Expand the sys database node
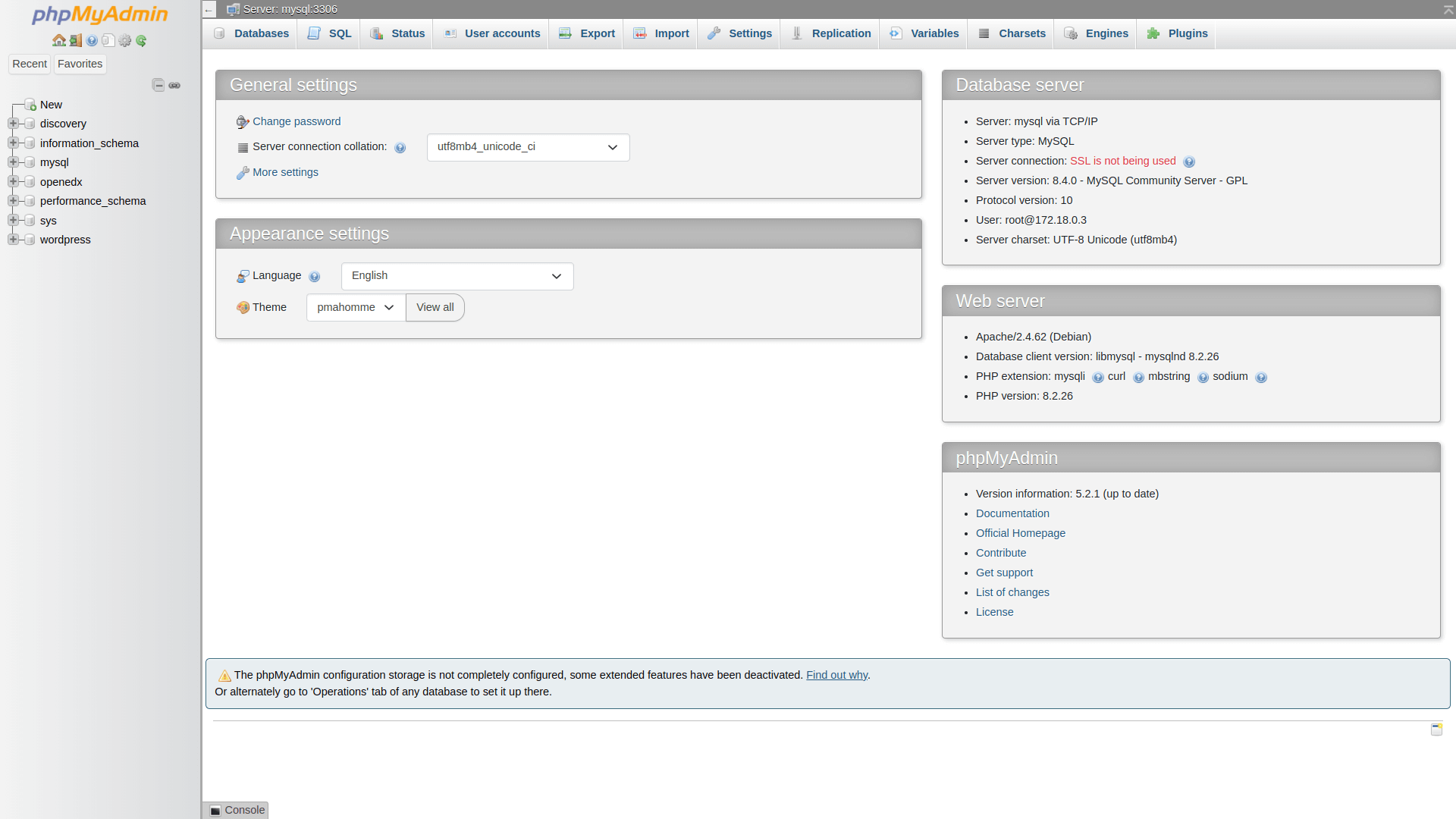 (13, 220)
